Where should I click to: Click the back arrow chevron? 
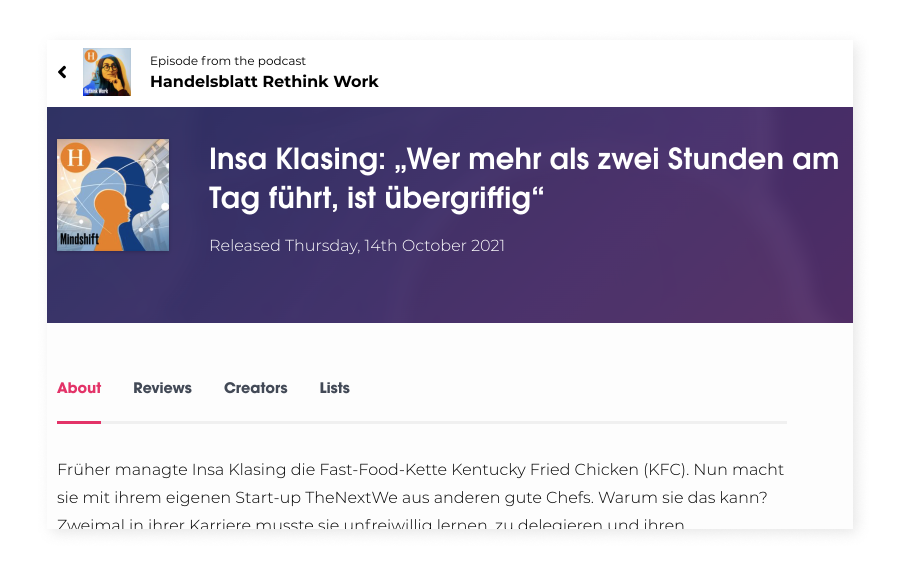pyautogui.click(x=62, y=72)
